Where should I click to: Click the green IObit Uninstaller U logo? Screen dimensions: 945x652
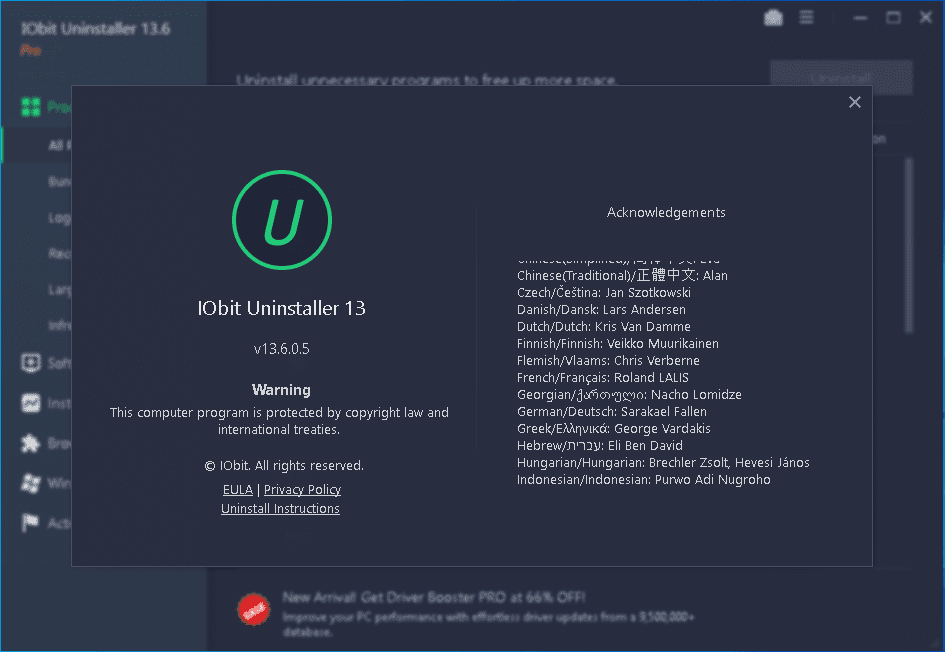coord(281,222)
